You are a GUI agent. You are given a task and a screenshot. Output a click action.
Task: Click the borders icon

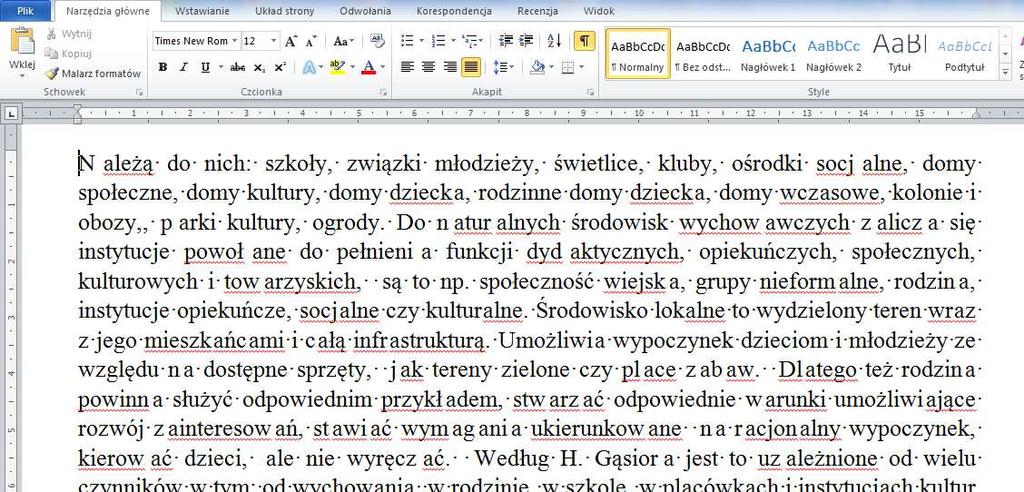coord(568,67)
